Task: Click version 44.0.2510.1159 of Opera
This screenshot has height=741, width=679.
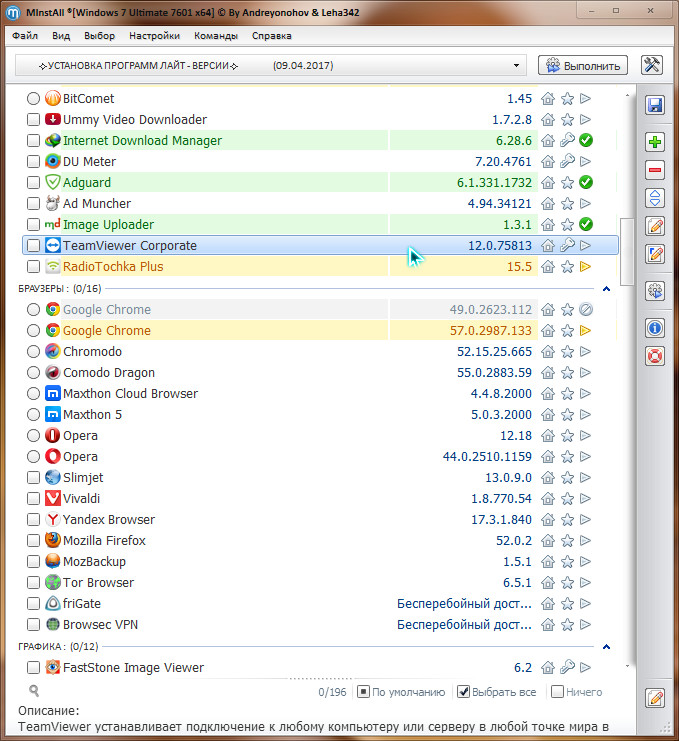Action: pyautogui.click(x=487, y=457)
